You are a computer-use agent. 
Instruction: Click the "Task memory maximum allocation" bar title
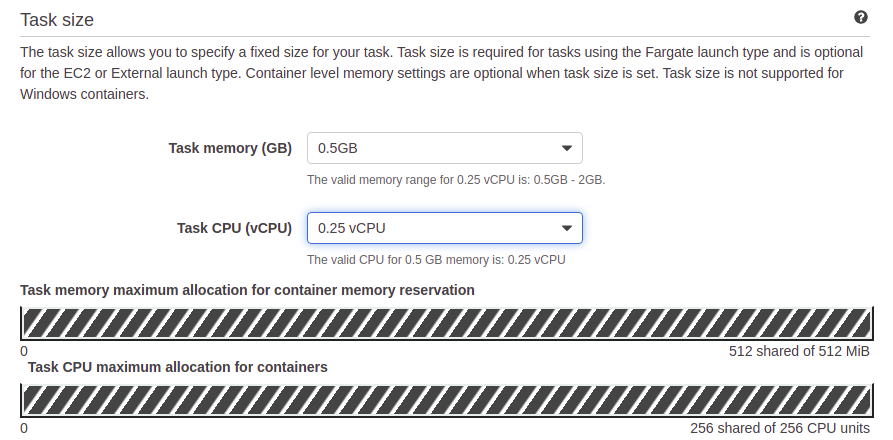tap(247, 290)
